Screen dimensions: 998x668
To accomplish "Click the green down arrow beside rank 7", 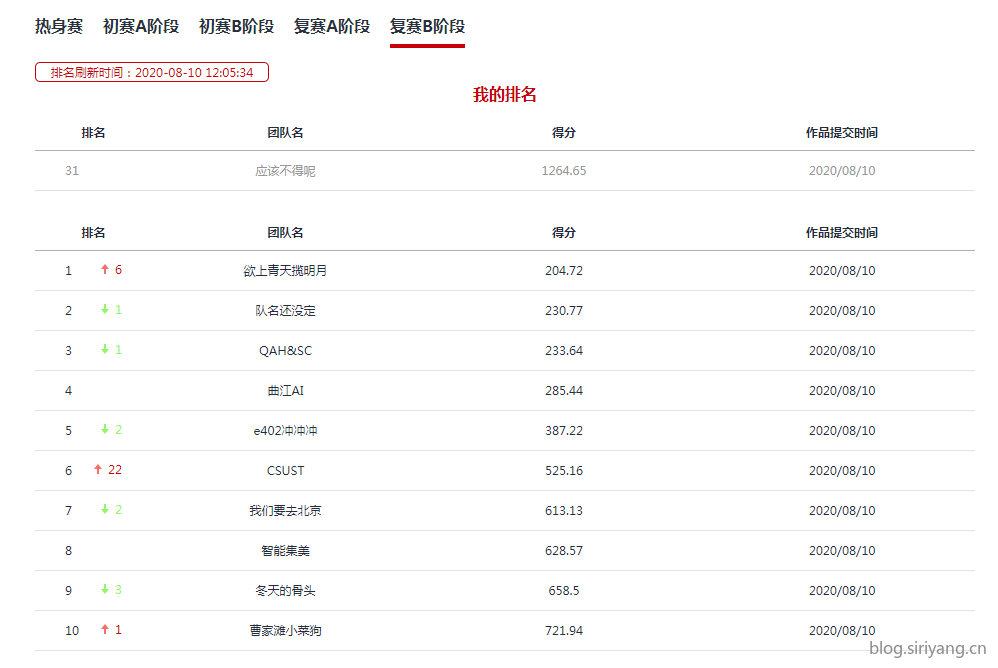I will coord(105,510).
